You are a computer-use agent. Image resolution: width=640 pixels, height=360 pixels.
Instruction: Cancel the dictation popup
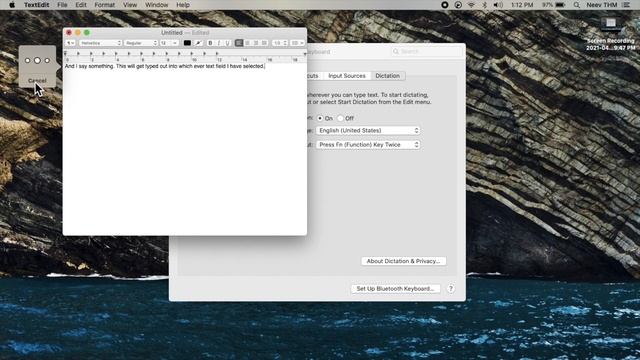[x=37, y=80]
